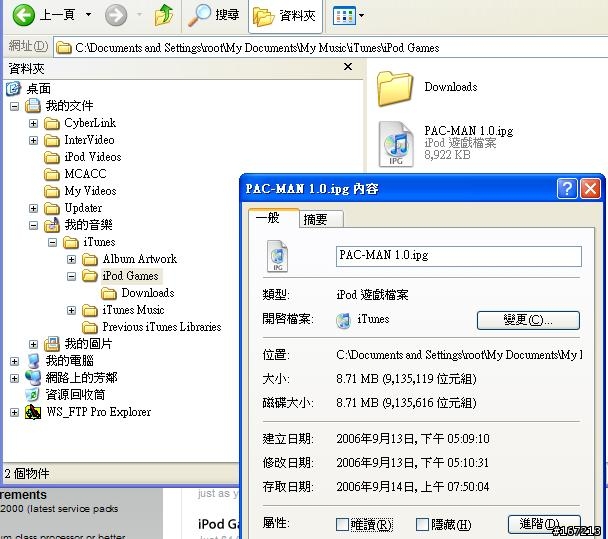Collapse the iTunes tree node
The width and height of the screenshot is (608, 539).
pyautogui.click(x=52, y=242)
